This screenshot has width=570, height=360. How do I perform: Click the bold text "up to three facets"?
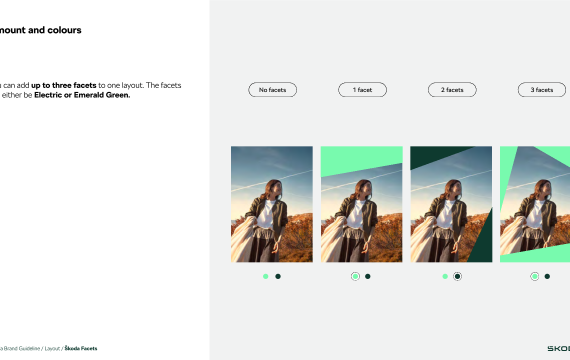64,85
